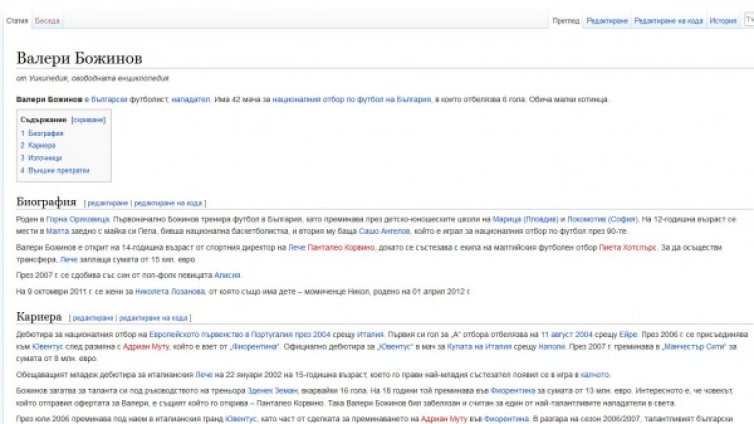Edit Биография section via редактиране link
This screenshot has height=424, width=754.
pos(108,203)
